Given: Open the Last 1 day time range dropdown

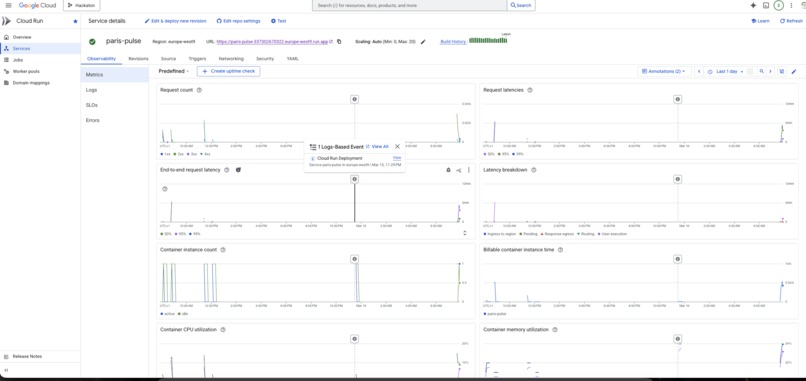Looking at the screenshot, I should 726,71.
